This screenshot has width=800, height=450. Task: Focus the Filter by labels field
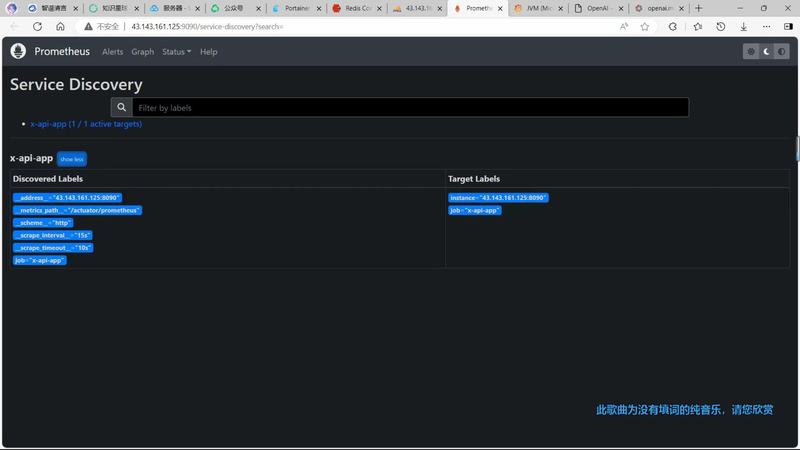pos(410,108)
